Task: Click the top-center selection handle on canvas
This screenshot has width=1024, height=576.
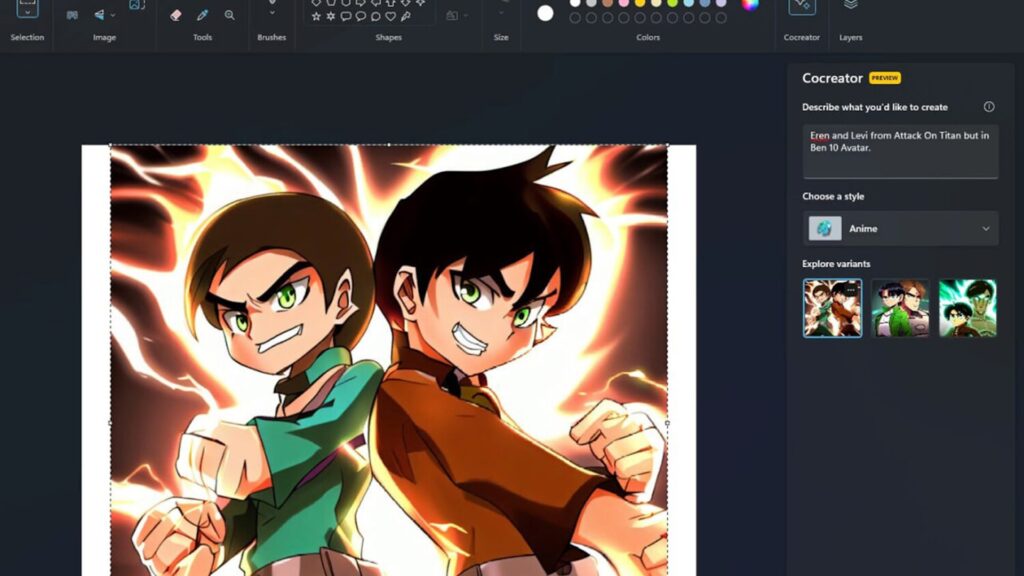Action: [x=389, y=145]
